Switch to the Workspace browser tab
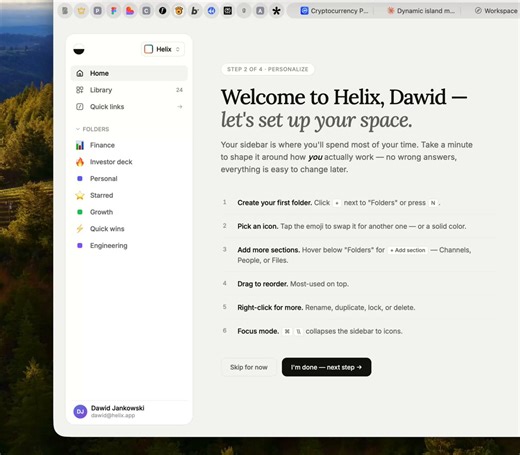 pyautogui.click(x=496, y=11)
